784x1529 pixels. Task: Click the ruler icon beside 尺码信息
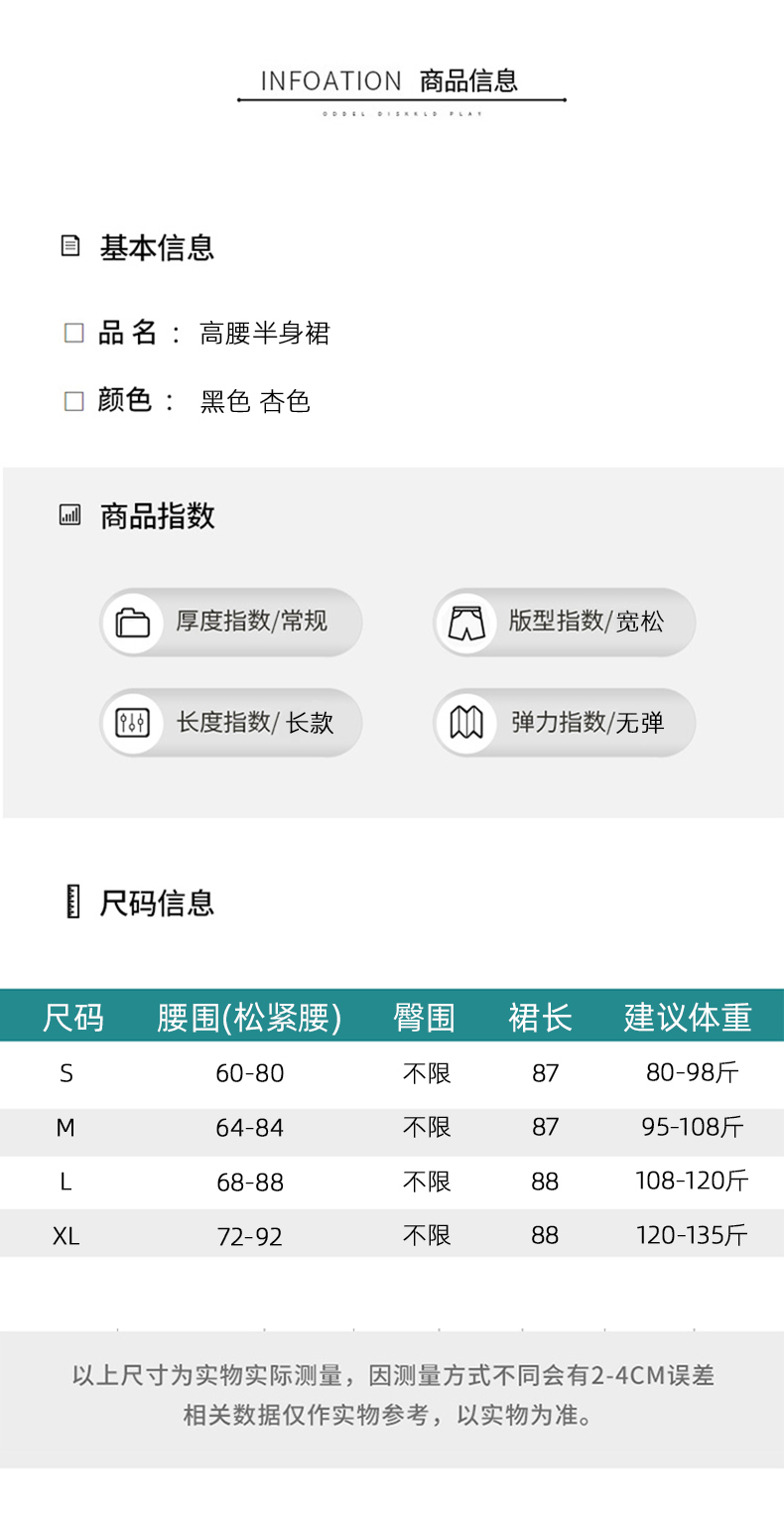point(72,902)
